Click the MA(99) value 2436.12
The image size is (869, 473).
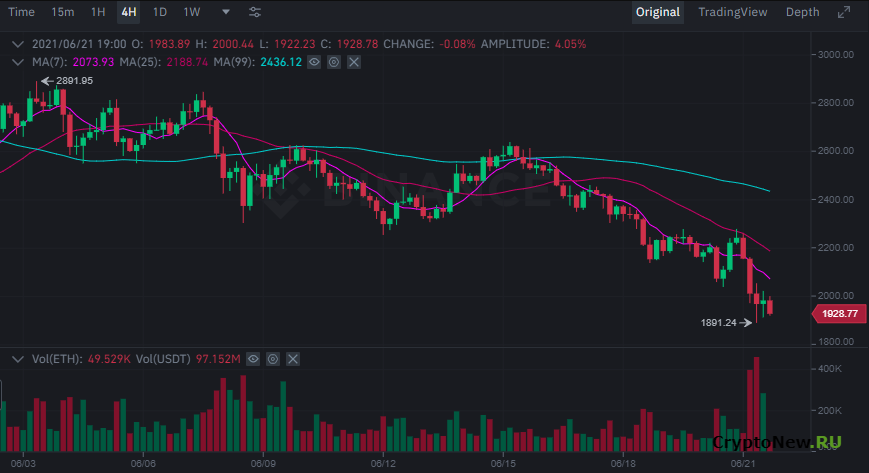pyautogui.click(x=281, y=62)
